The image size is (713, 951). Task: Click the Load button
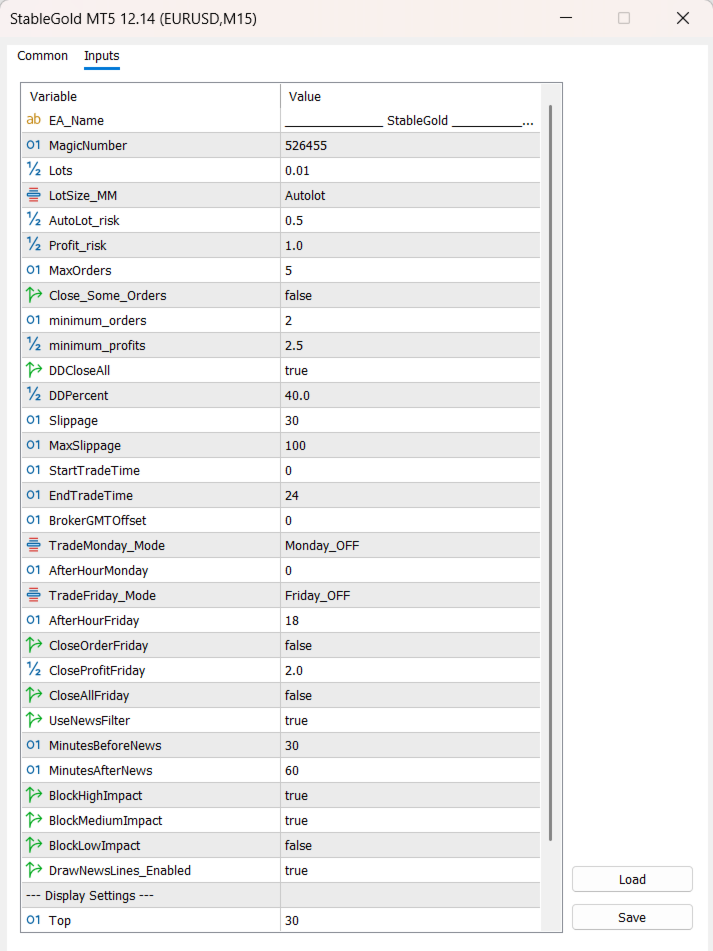click(x=632, y=879)
